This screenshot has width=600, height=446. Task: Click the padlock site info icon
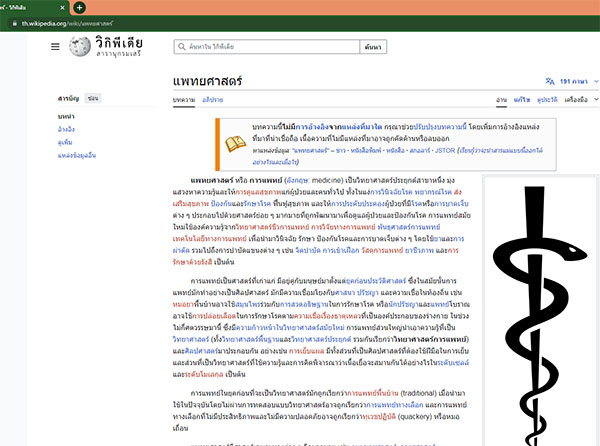tap(15, 23)
